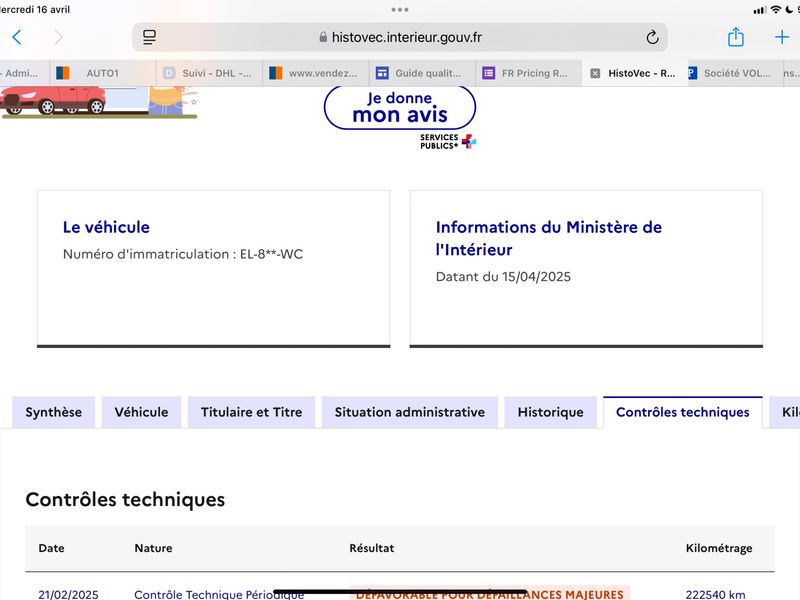Open the Historique section tab
This screenshot has height=600, width=800.
click(551, 412)
